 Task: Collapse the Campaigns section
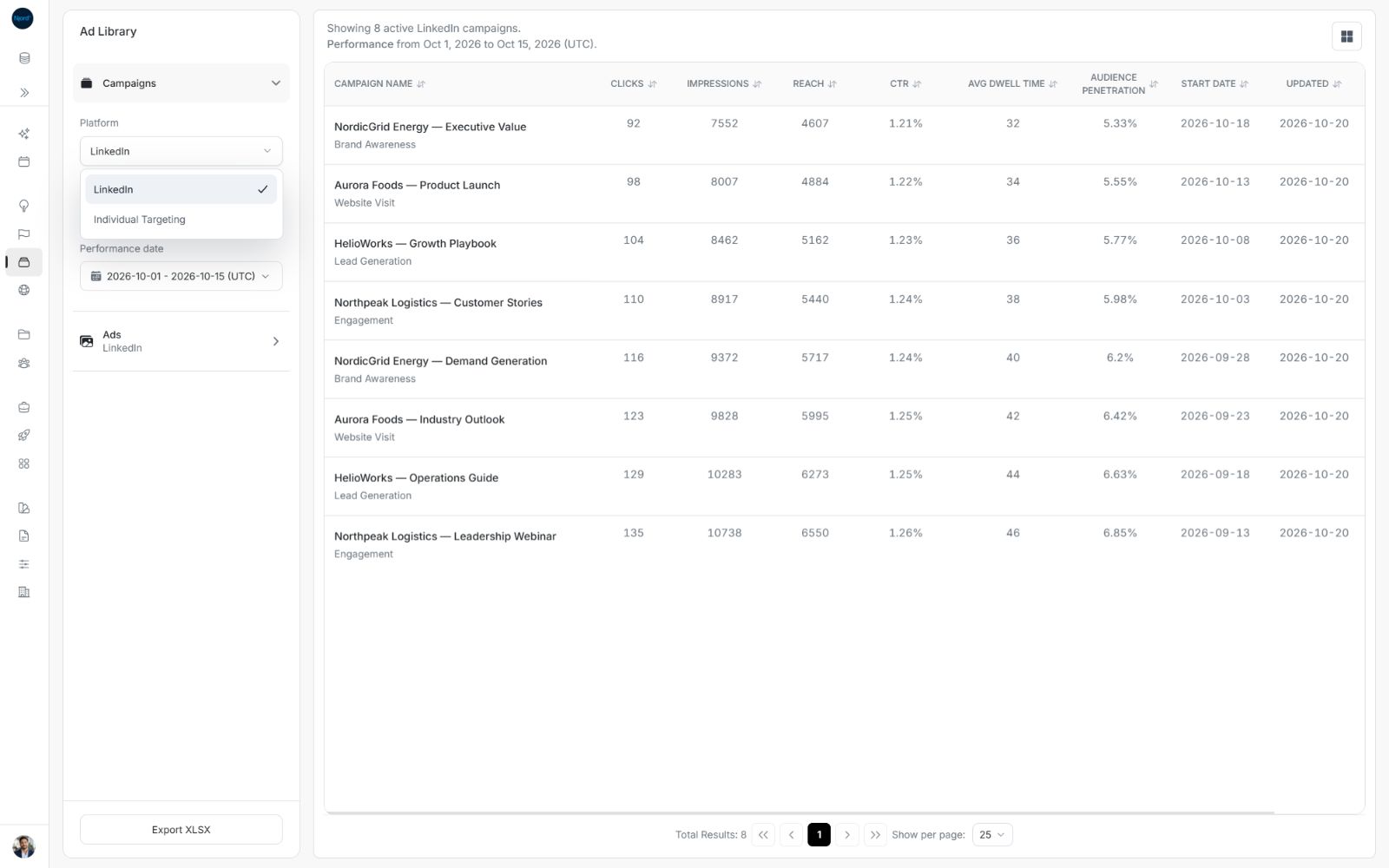point(181,83)
